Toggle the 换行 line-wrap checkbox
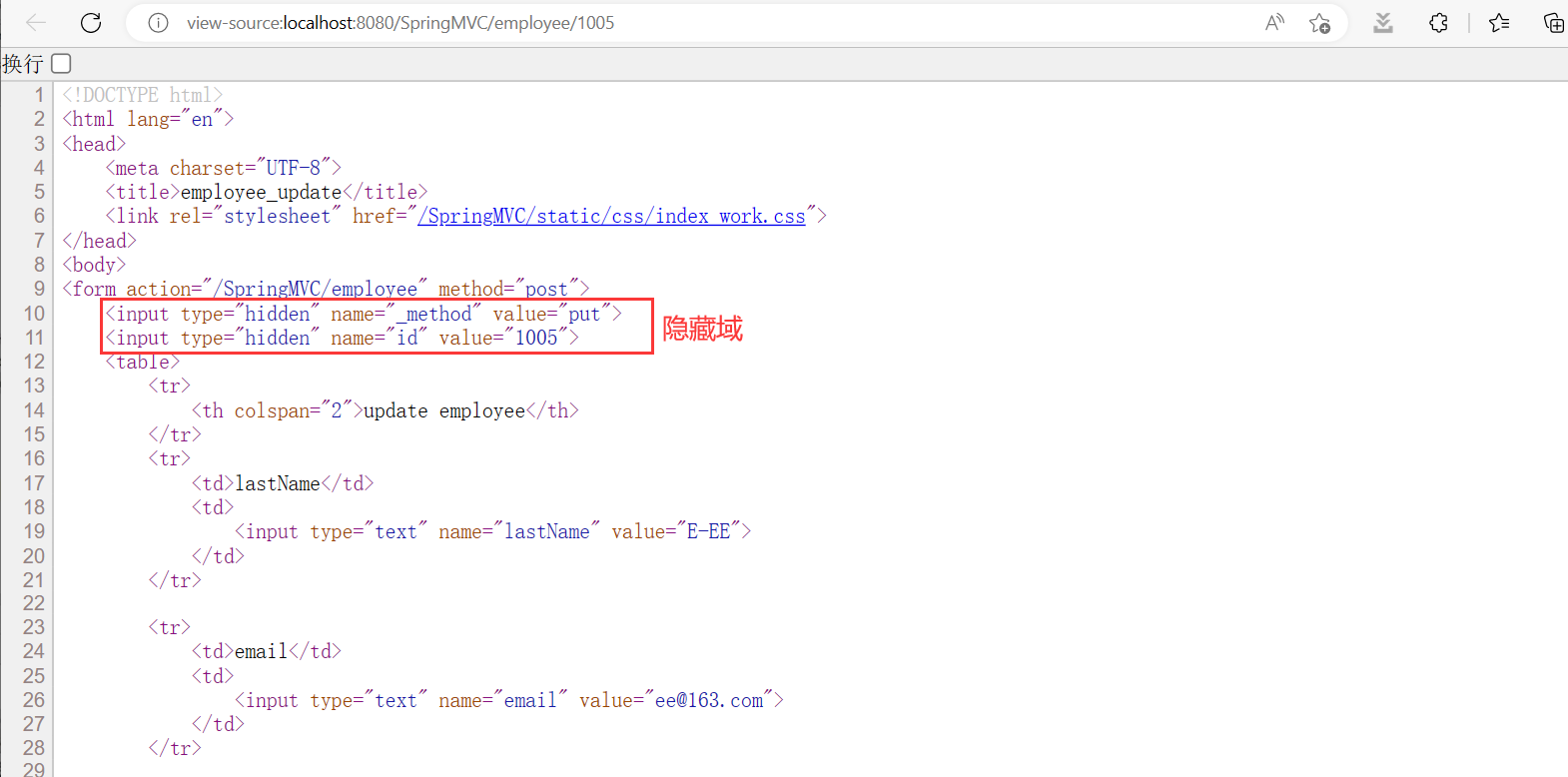This screenshot has width=1568, height=777. [61, 63]
